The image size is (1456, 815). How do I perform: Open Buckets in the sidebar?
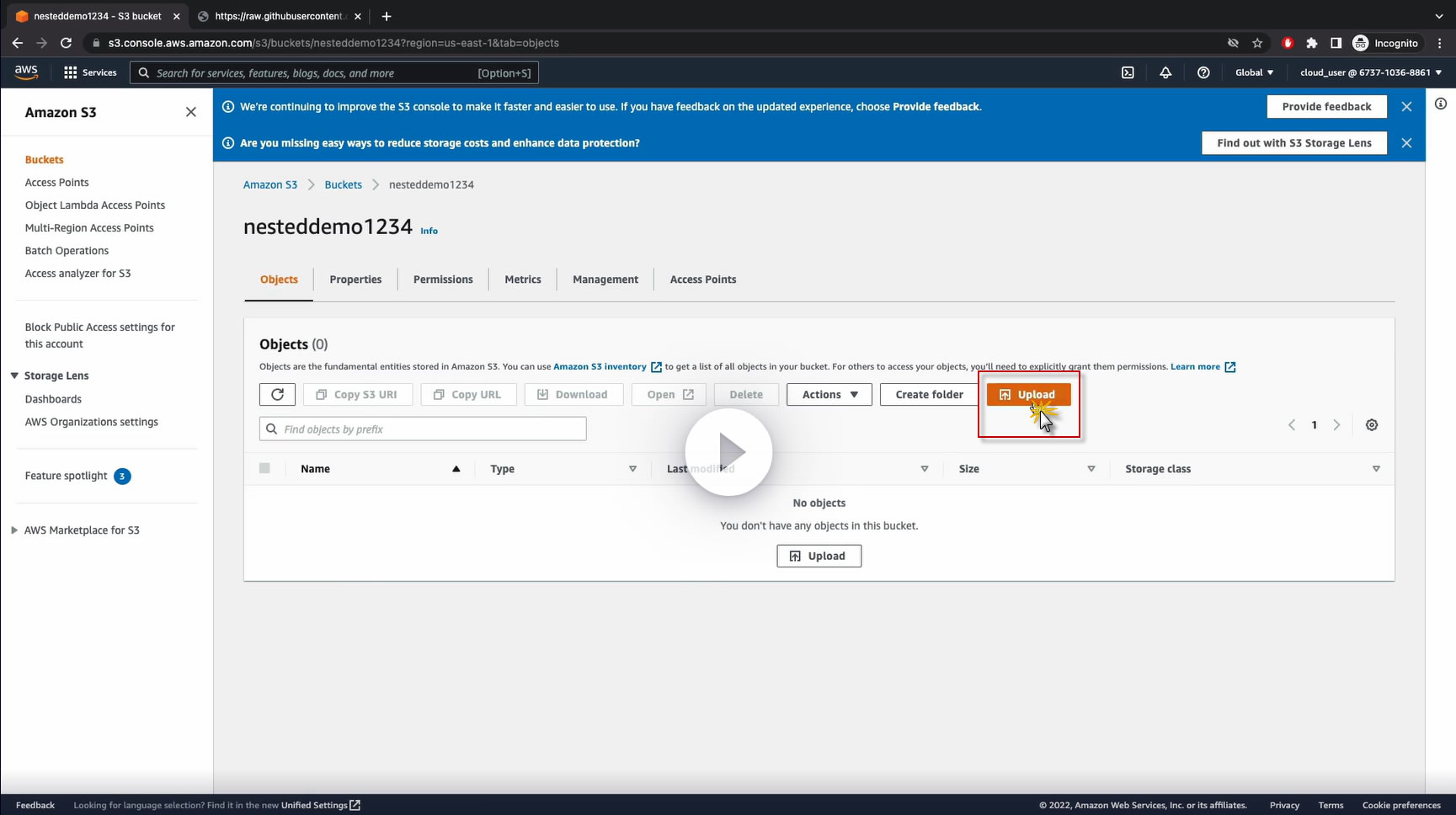[x=45, y=160]
